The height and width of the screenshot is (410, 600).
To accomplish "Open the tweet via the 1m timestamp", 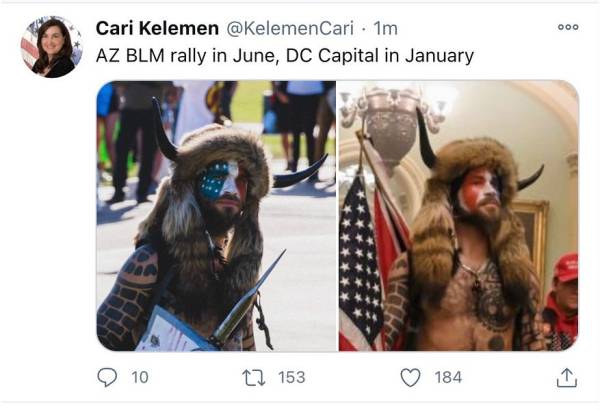I will tap(385, 28).
